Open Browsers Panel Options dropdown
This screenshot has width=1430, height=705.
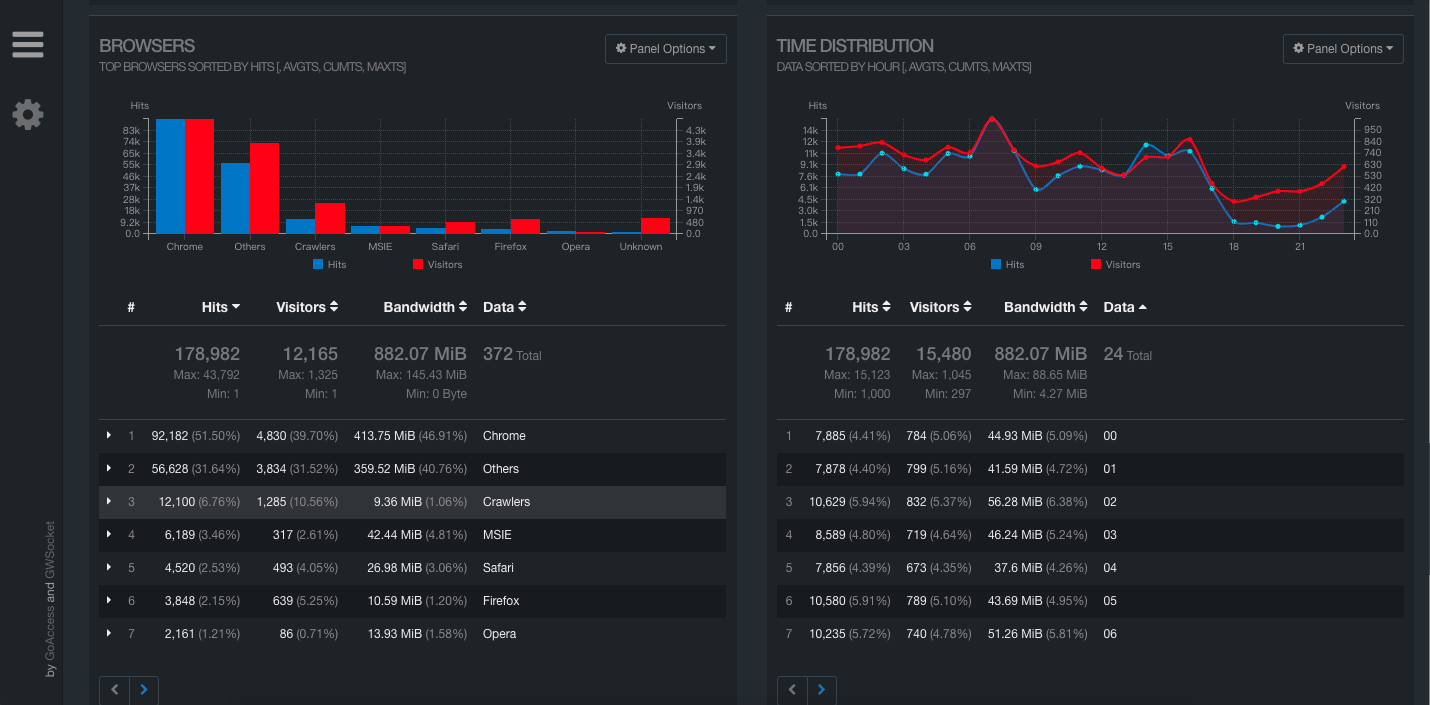pyautogui.click(x=665, y=49)
